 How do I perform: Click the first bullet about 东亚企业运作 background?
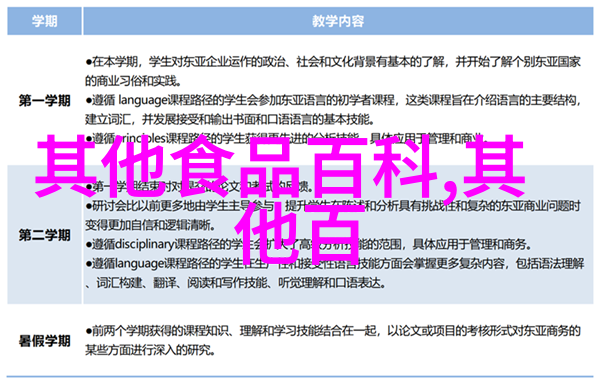(333, 62)
